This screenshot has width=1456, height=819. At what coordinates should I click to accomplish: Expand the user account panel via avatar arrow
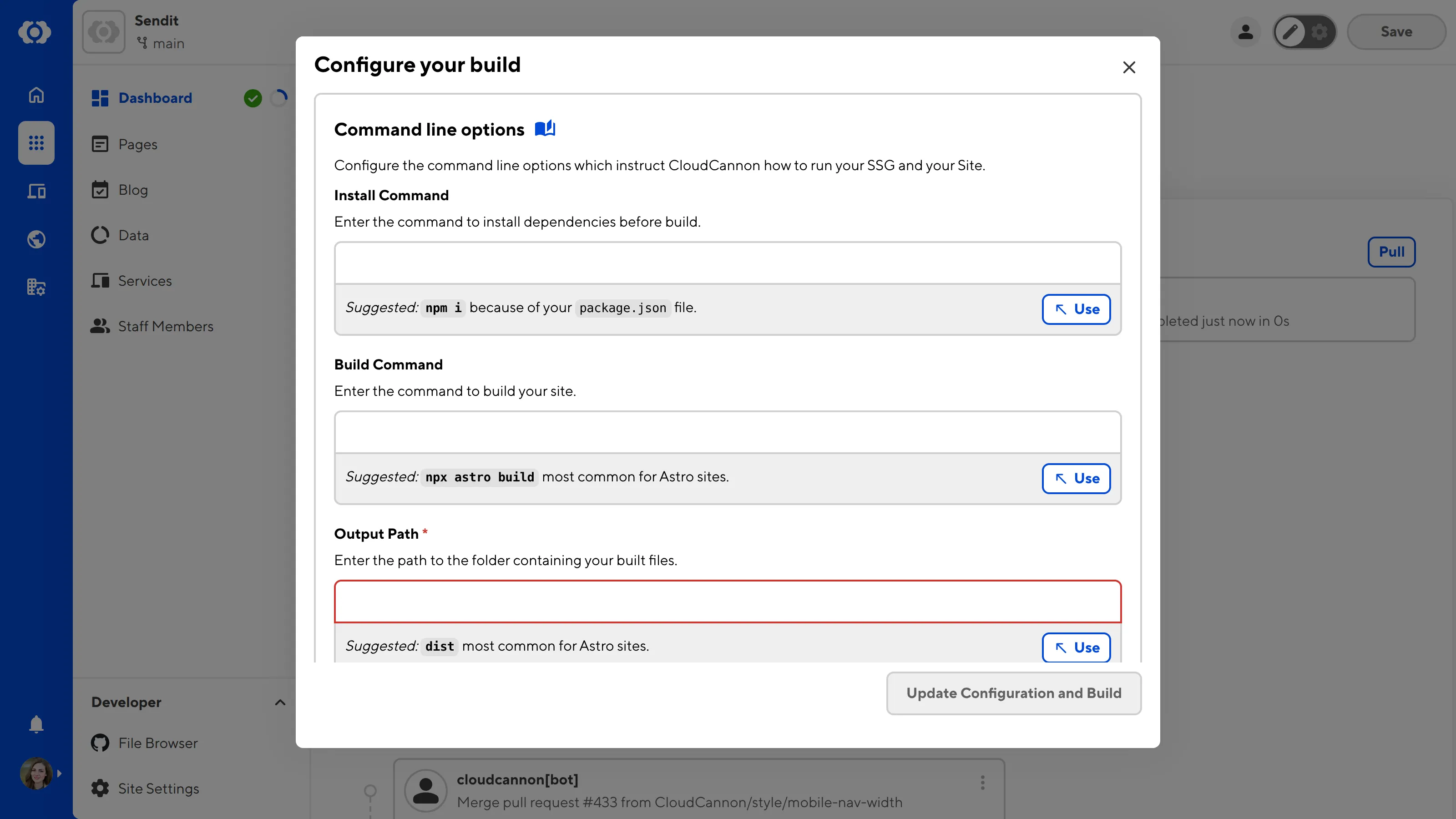[x=60, y=773]
